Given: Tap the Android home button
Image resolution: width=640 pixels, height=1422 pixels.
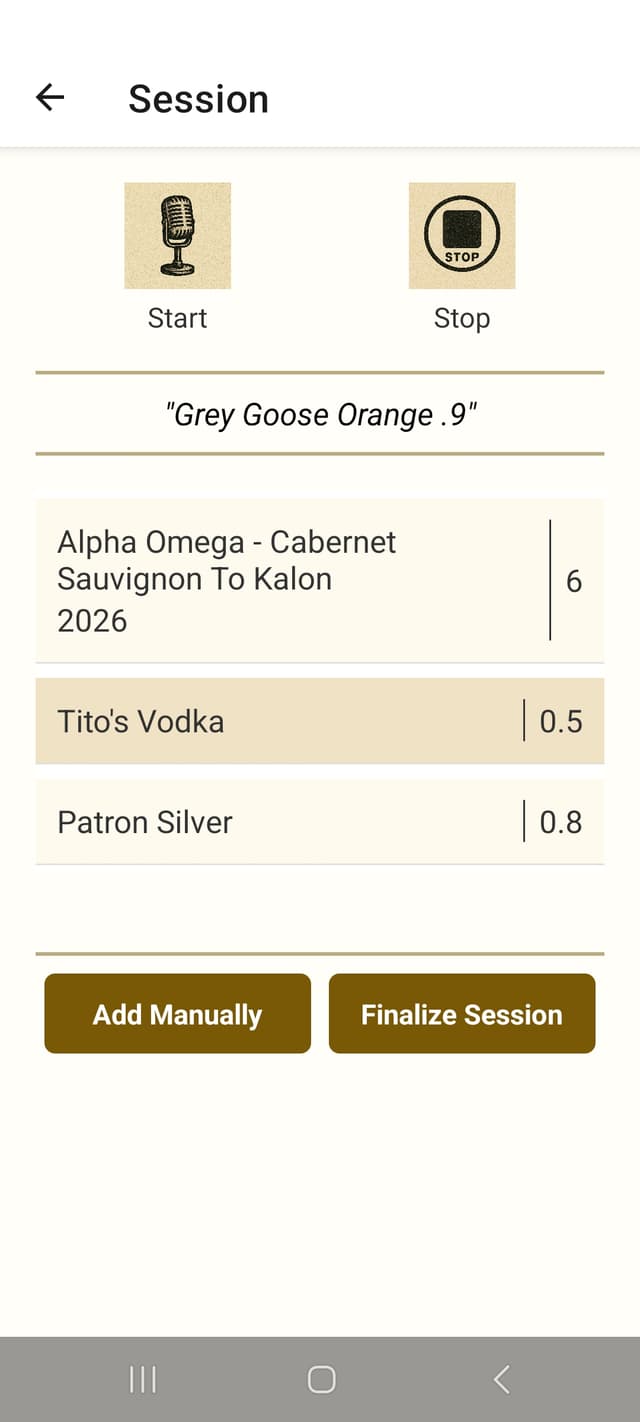Looking at the screenshot, I should point(321,1380).
